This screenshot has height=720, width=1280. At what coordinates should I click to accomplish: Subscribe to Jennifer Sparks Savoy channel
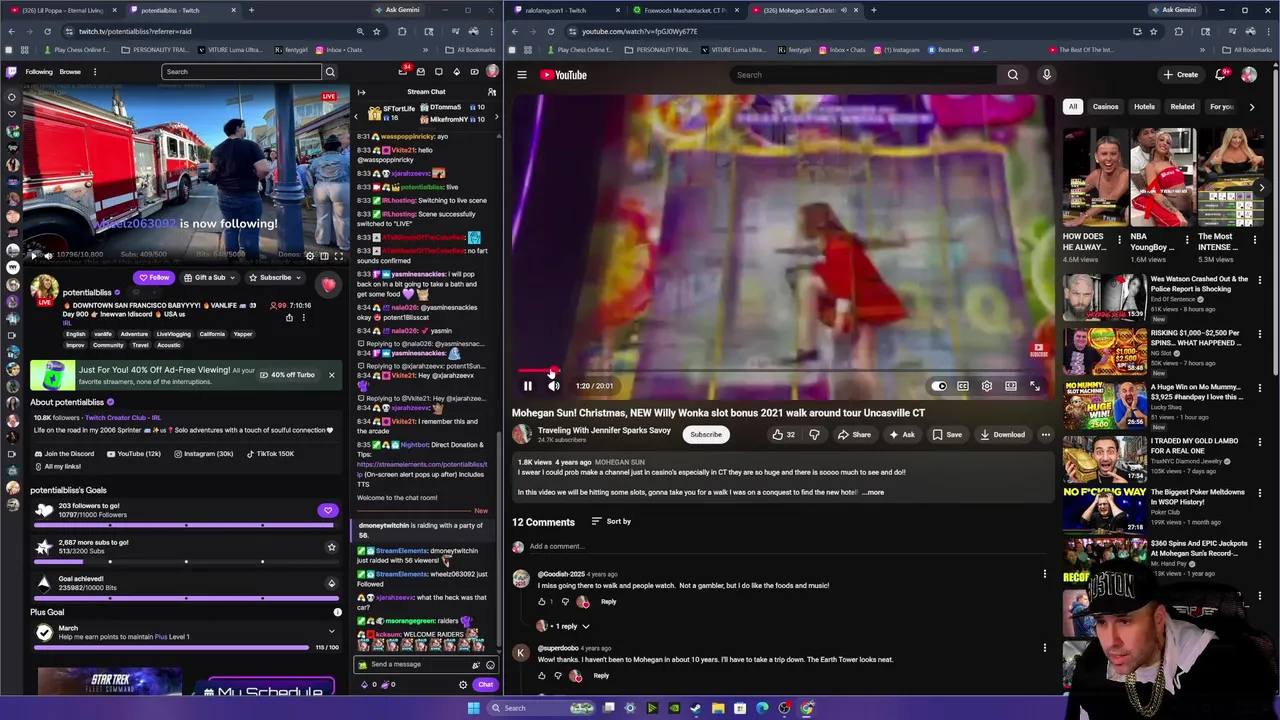point(706,435)
